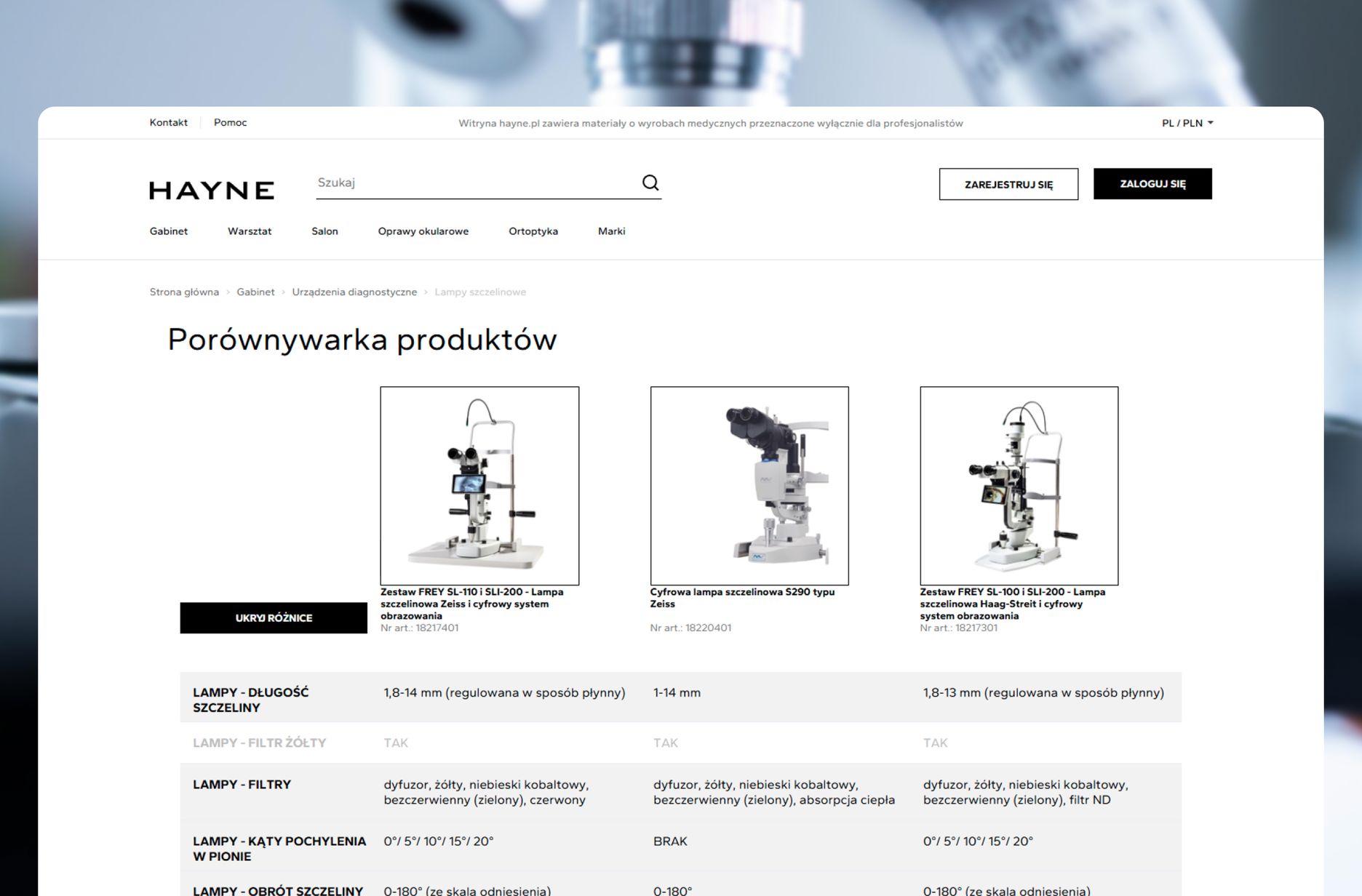Select article number 18217301
This screenshot has height=896, width=1362.
point(958,628)
